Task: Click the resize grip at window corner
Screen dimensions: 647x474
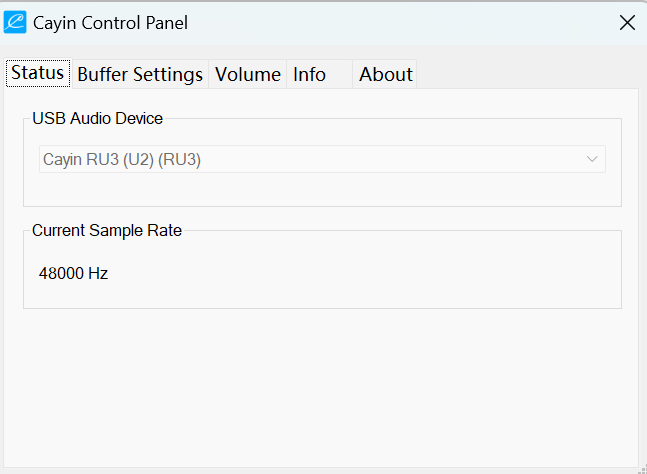Action: point(640,467)
